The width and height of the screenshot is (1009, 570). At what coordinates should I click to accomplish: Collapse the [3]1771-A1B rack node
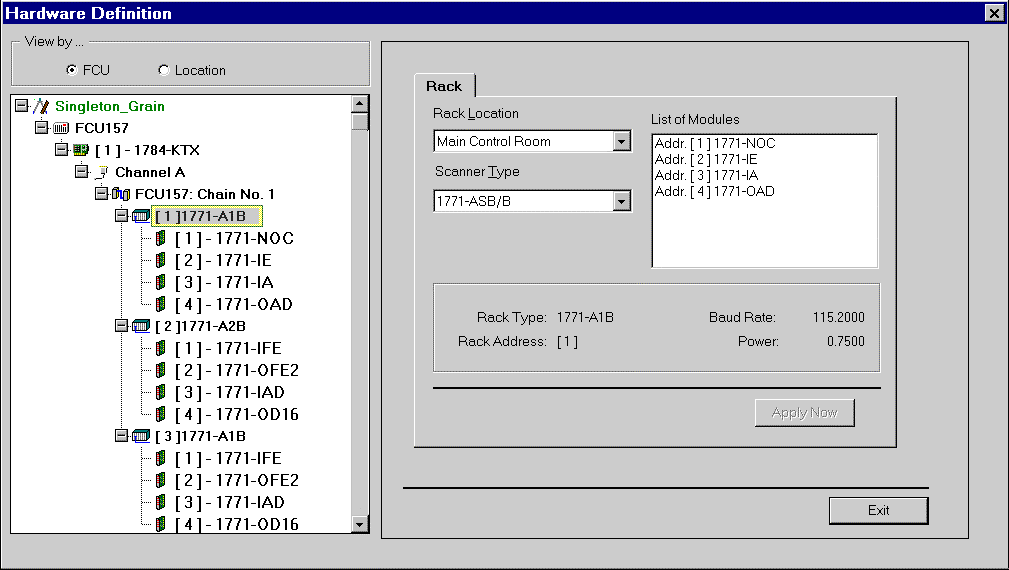pos(121,436)
